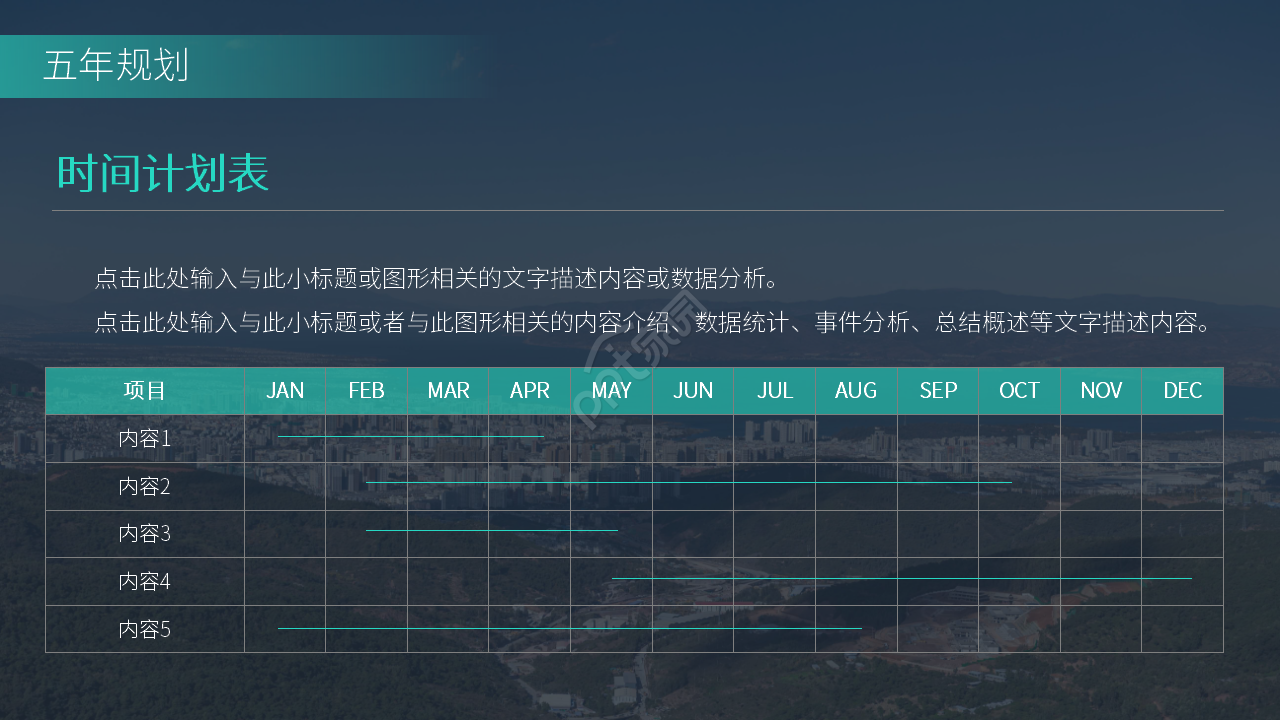Click the description line ending with 文字描述内容。

point(654,323)
